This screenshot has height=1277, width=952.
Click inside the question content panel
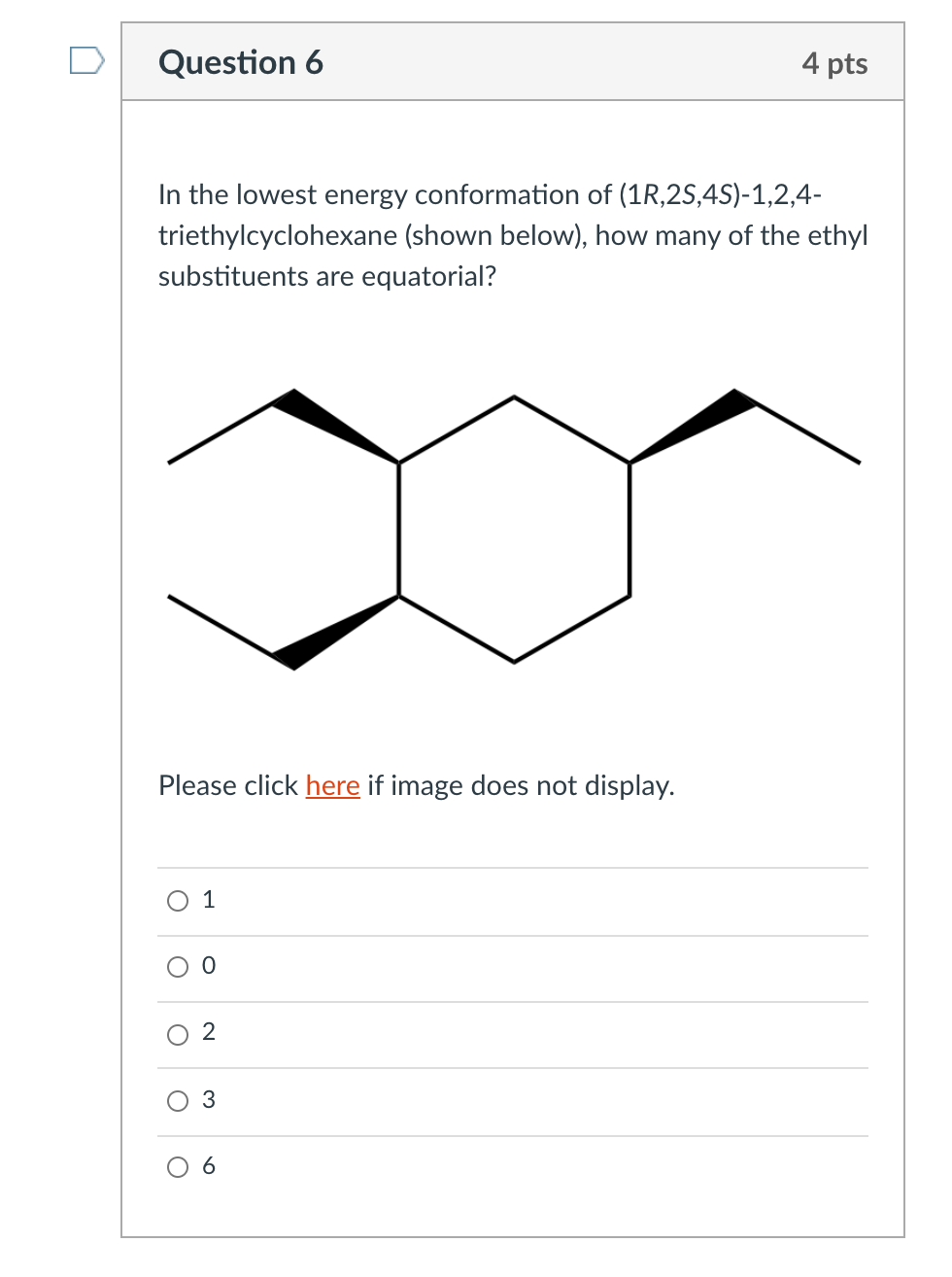[x=513, y=680]
